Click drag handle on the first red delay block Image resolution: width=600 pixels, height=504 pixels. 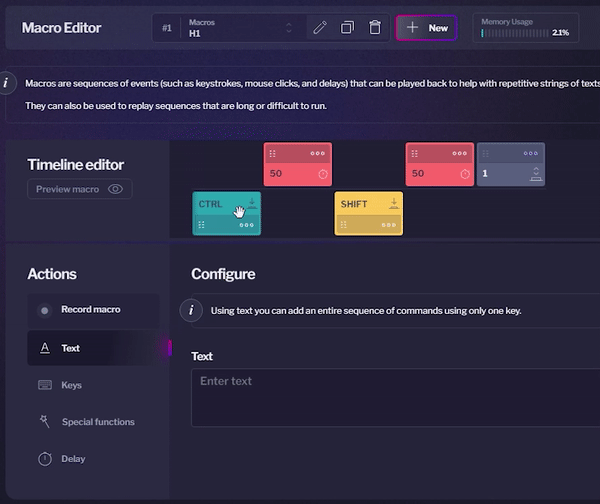273,154
